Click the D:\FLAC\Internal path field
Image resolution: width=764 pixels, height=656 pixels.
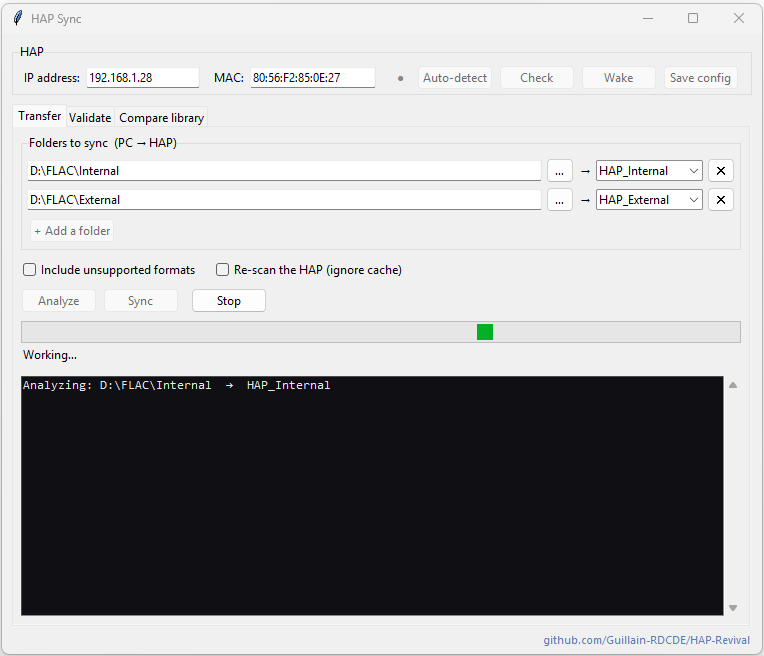point(284,171)
